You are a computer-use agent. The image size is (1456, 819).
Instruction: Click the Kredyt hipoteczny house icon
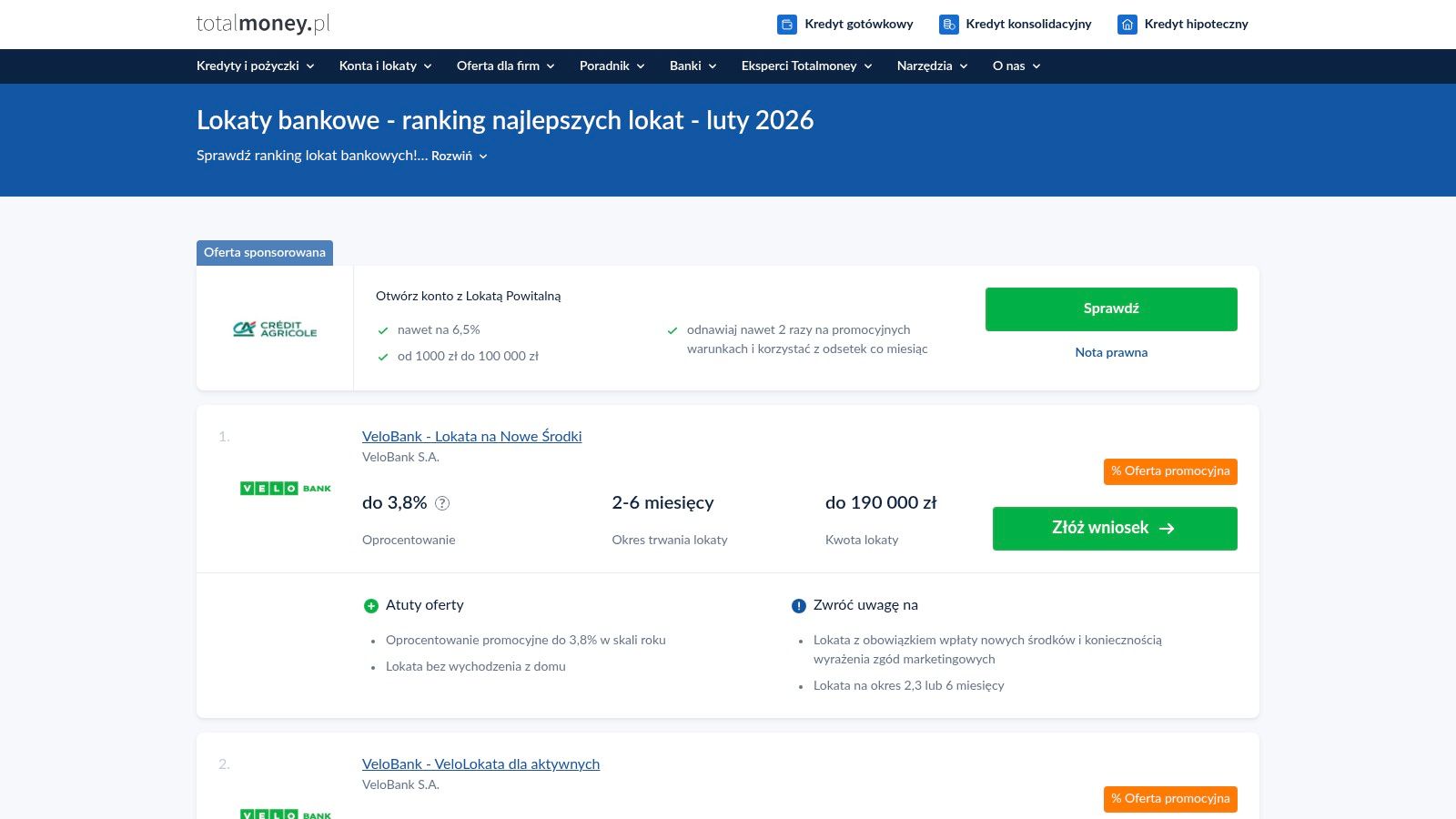[x=1127, y=25]
